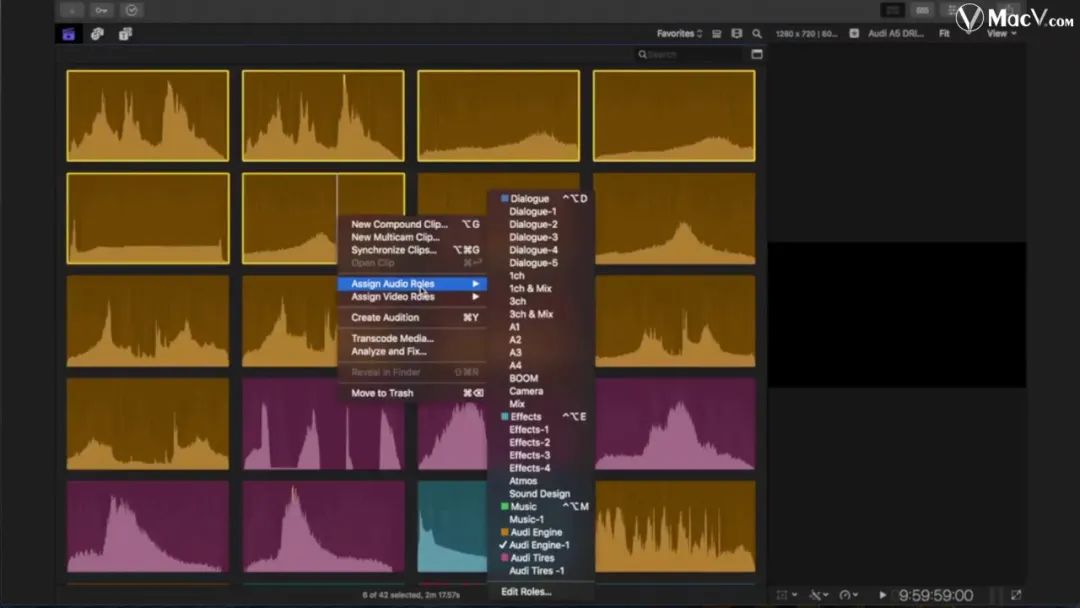The height and width of the screenshot is (608, 1080).
Task: Assign the Dialogue-5 subrole
Action: [x=541, y=263]
